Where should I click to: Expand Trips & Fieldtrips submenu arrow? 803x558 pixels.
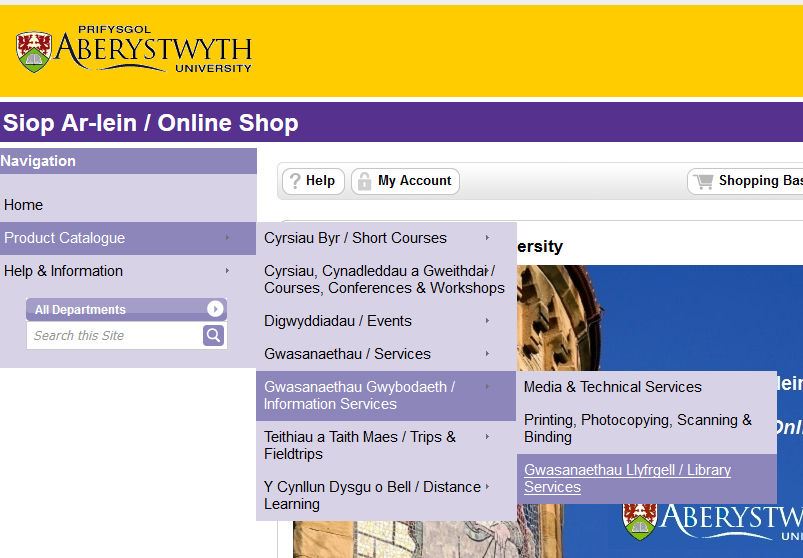pyautogui.click(x=488, y=436)
